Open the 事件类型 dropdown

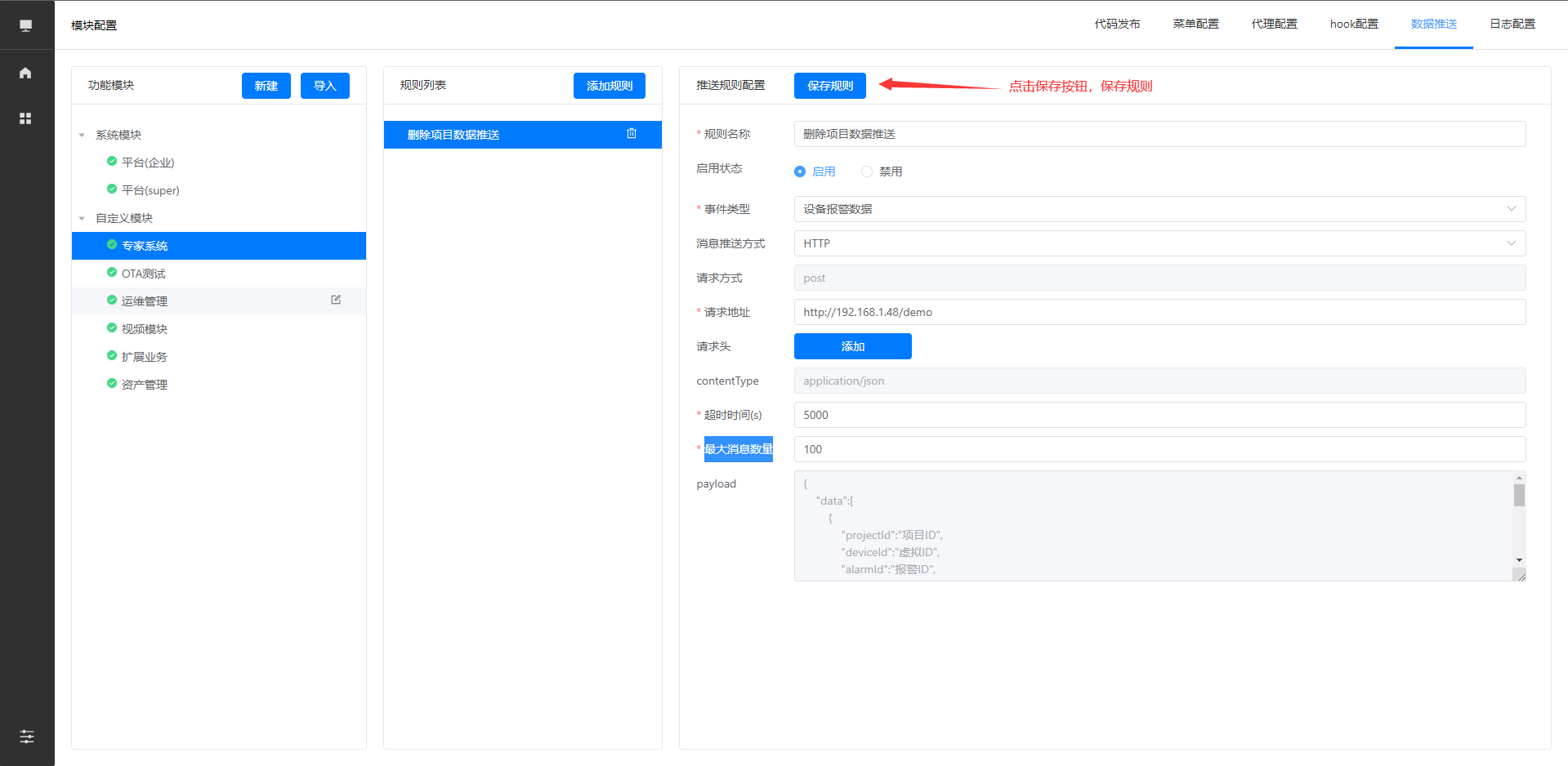click(1159, 209)
